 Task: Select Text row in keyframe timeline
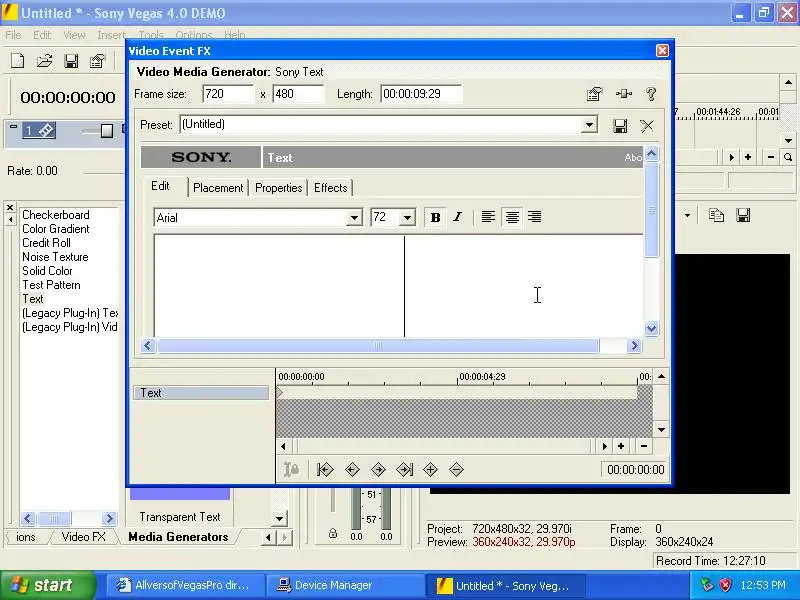pyautogui.click(x=201, y=393)
